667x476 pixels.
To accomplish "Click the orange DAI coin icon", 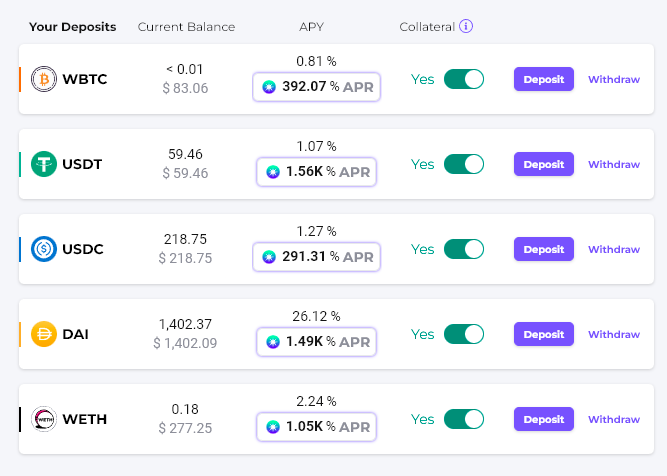I will [x=44, y=334].
